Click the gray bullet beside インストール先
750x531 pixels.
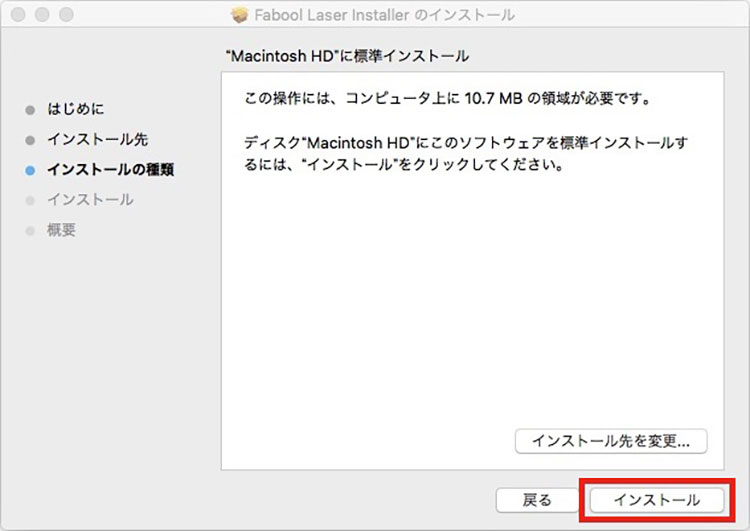(30, 141)
